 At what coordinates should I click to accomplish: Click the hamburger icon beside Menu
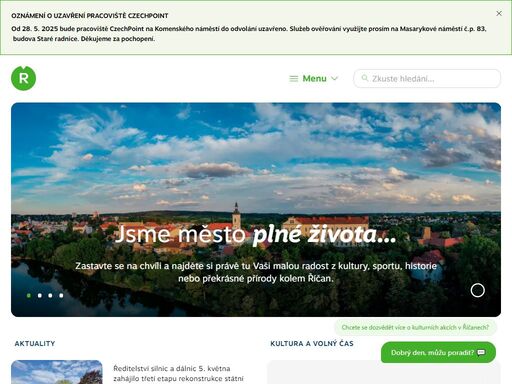click(x=293, y=79)
